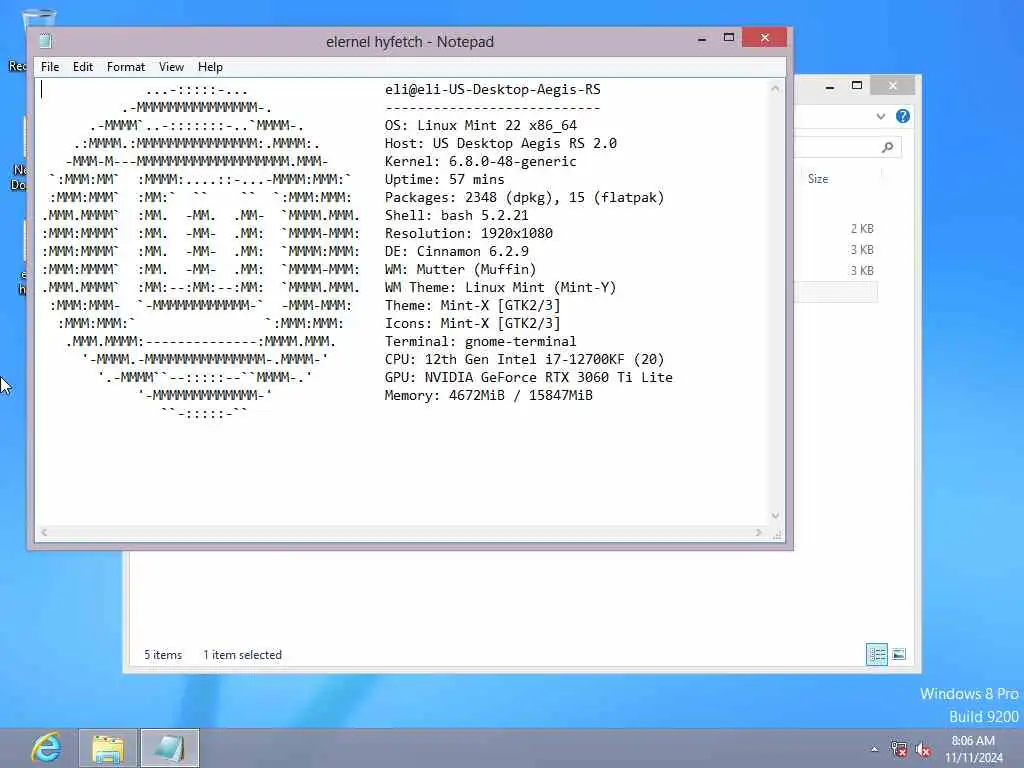
Task: Open the Edit menu in Notepad
Action: (82, 67)
